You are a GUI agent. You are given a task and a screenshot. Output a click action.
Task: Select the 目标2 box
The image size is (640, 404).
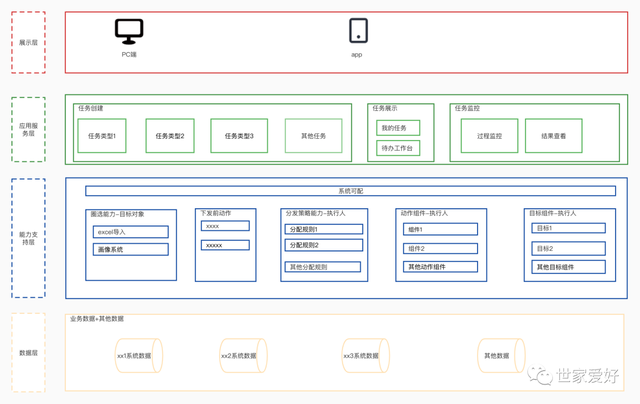click(x=569, y=249)
